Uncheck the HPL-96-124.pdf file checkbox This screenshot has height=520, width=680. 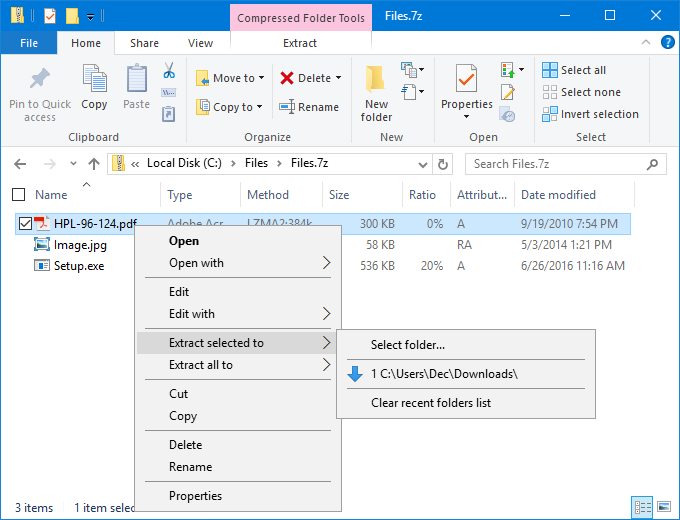point(25,223)
